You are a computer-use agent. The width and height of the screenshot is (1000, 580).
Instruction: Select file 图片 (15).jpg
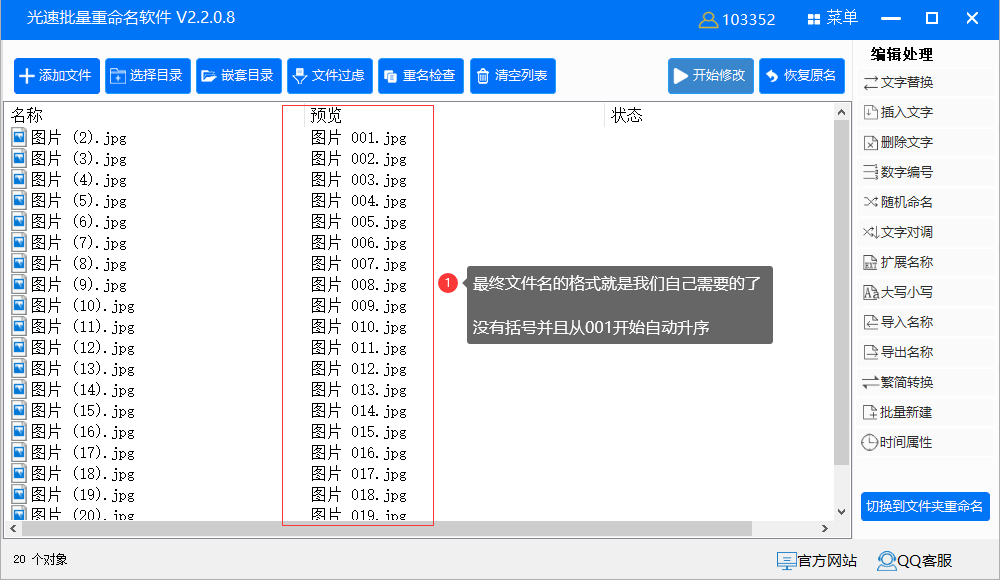(73, 412)
